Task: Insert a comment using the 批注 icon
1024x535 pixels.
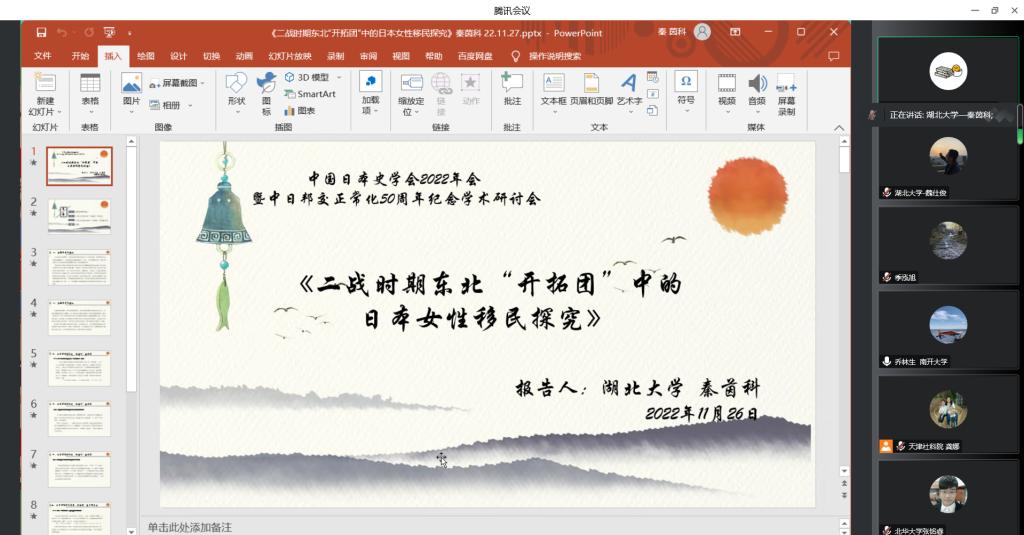Action: pos(512,85)
